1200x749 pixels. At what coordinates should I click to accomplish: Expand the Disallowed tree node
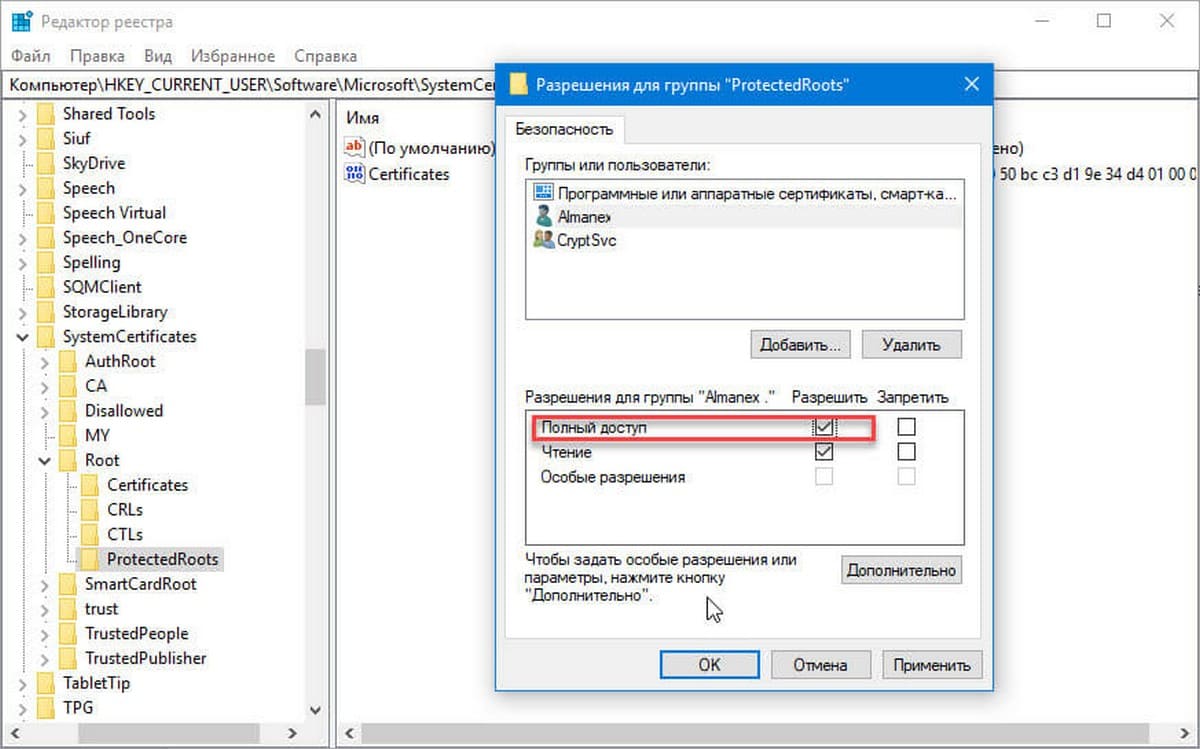point(45,411)
